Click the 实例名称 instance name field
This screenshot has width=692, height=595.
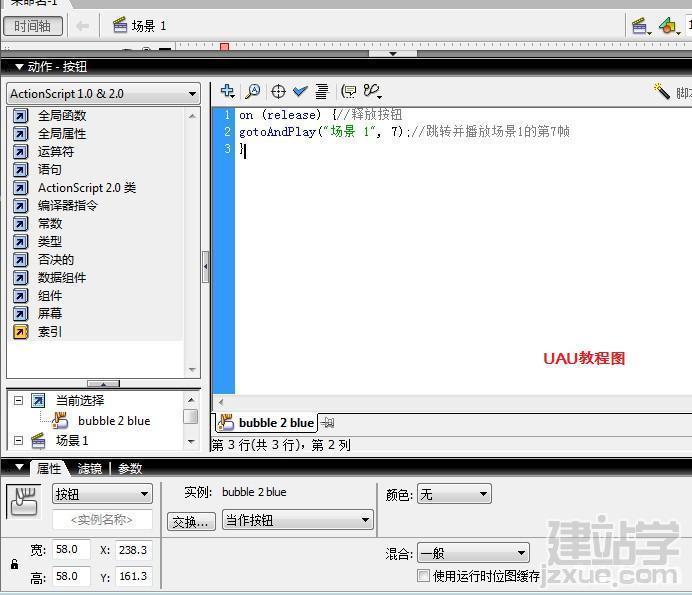point(102,520)
